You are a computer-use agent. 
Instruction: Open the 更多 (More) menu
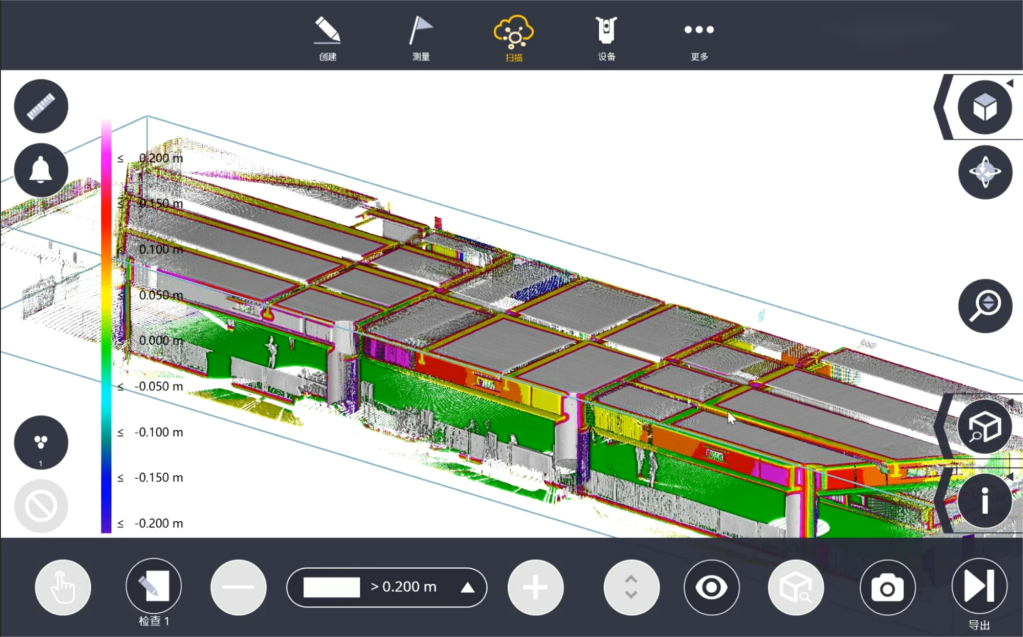pyautogui.click(x=699, y=40)
